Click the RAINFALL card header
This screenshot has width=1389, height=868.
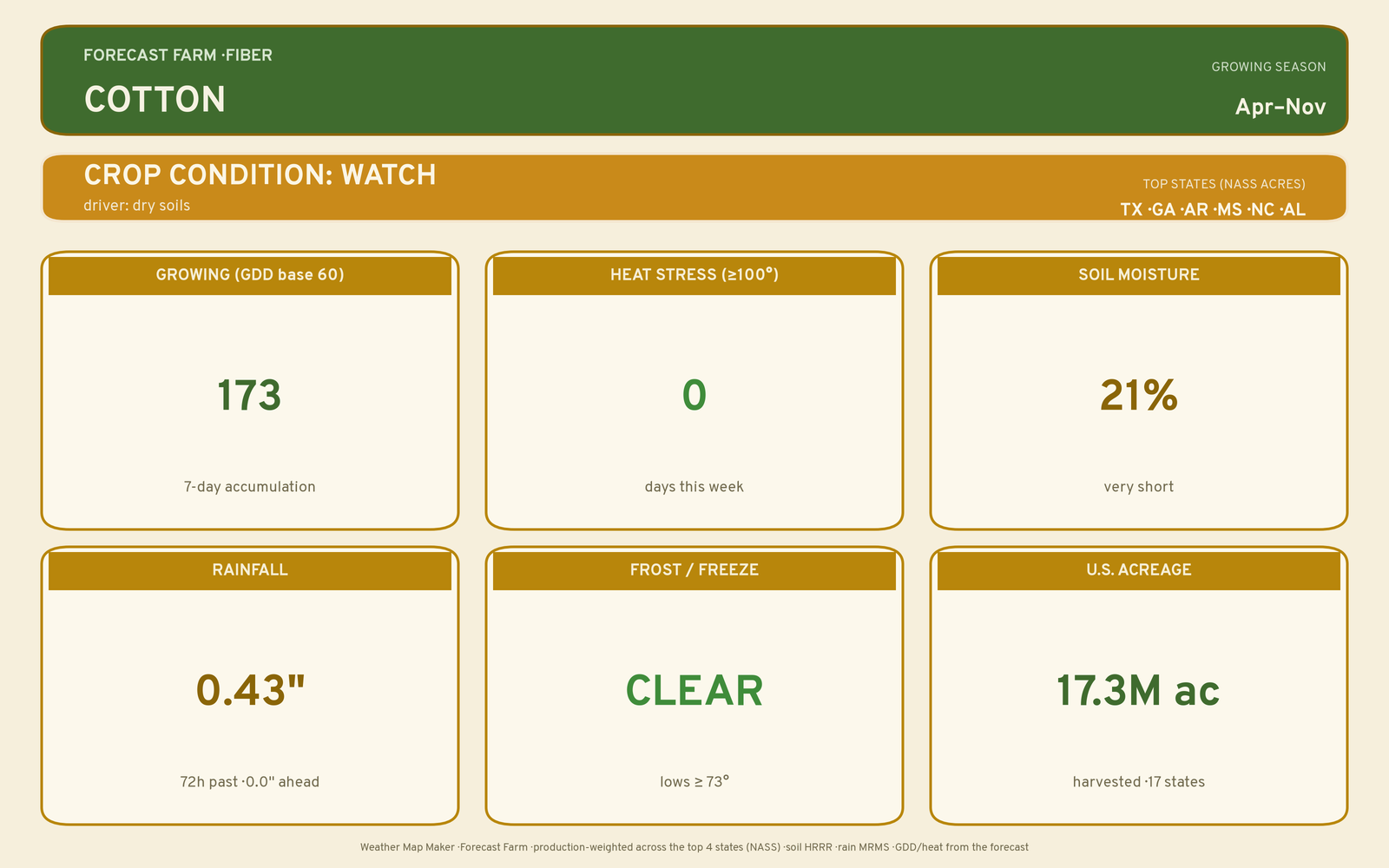tap(250, 569)
